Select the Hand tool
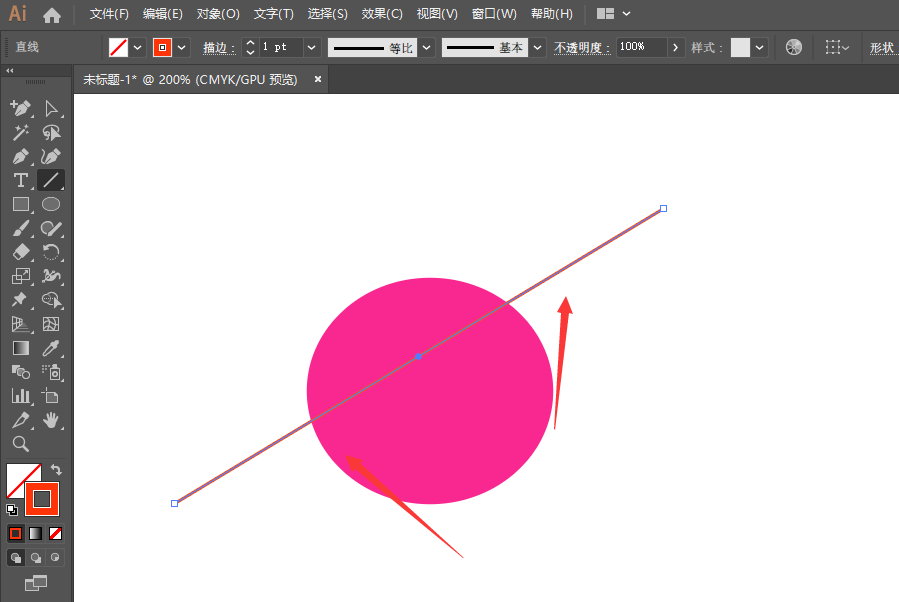The image size is (899, 602). pos(51,420)
